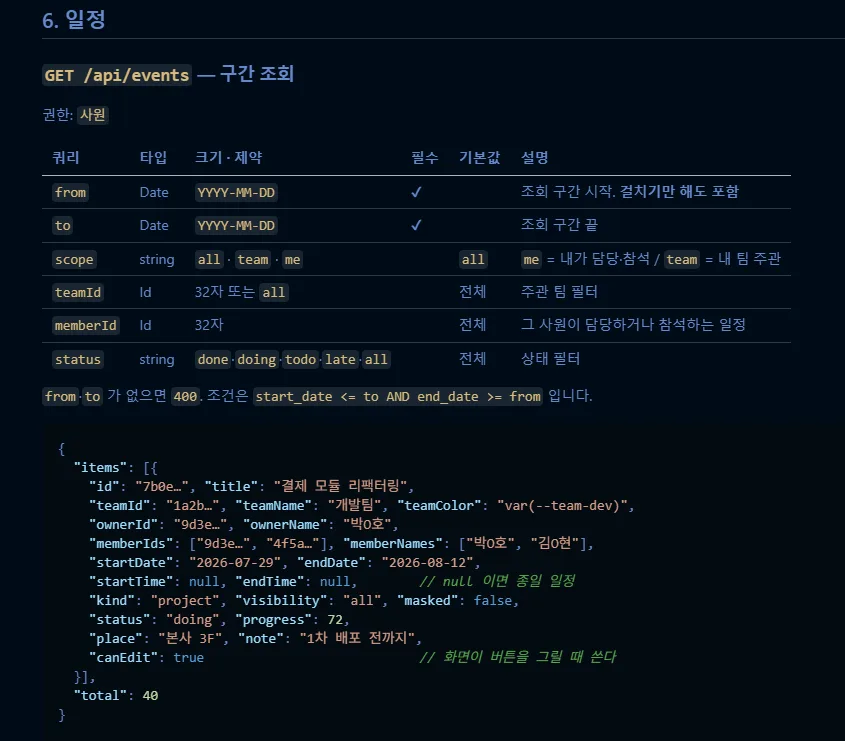
Task: Click the from query parameter tag
Action: [70, 192]
